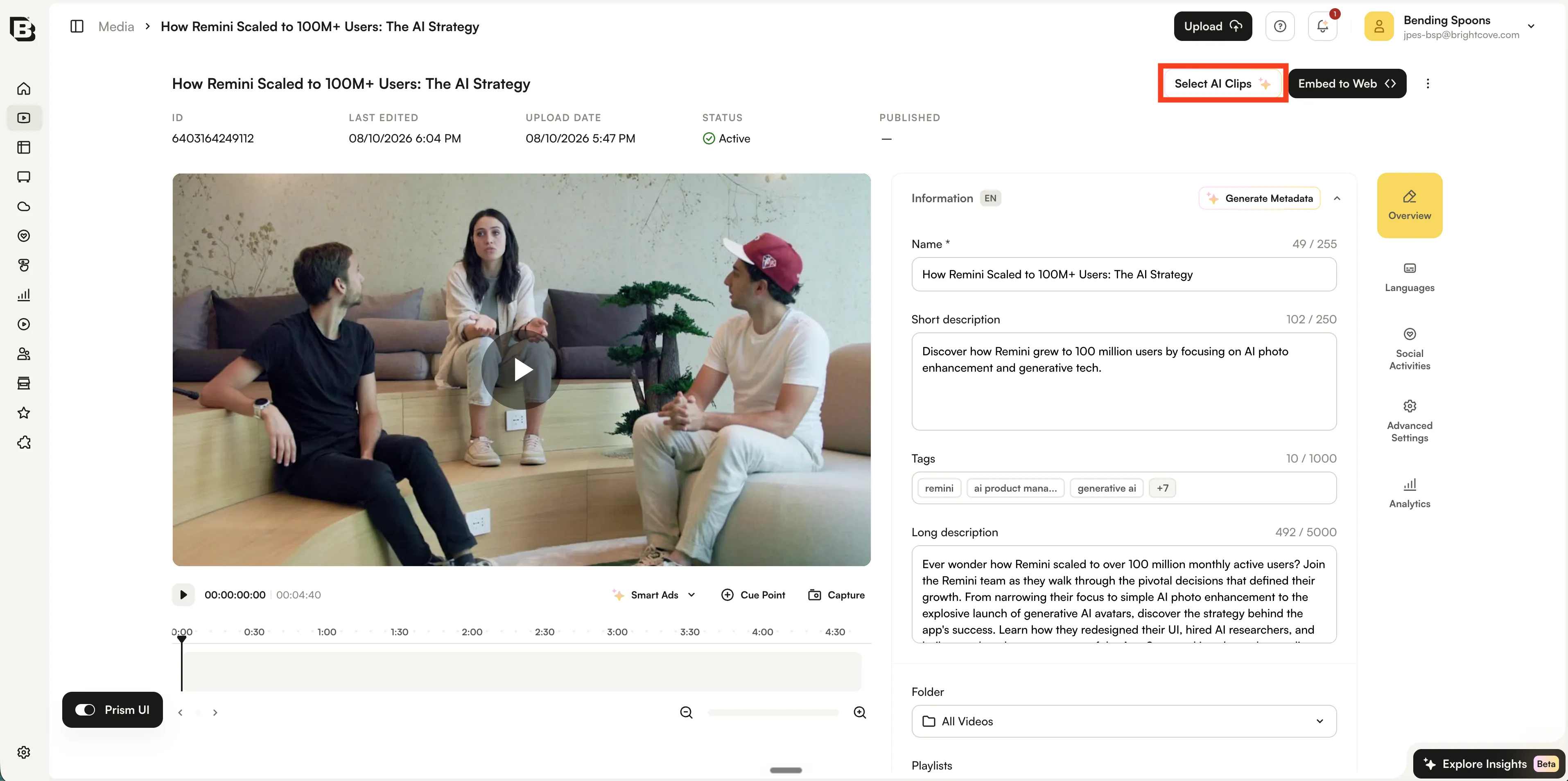Open the Smart Ads dropdown
Image resolution: width=1568 pixels, height=781 pixels.
(x=654, y=595)
